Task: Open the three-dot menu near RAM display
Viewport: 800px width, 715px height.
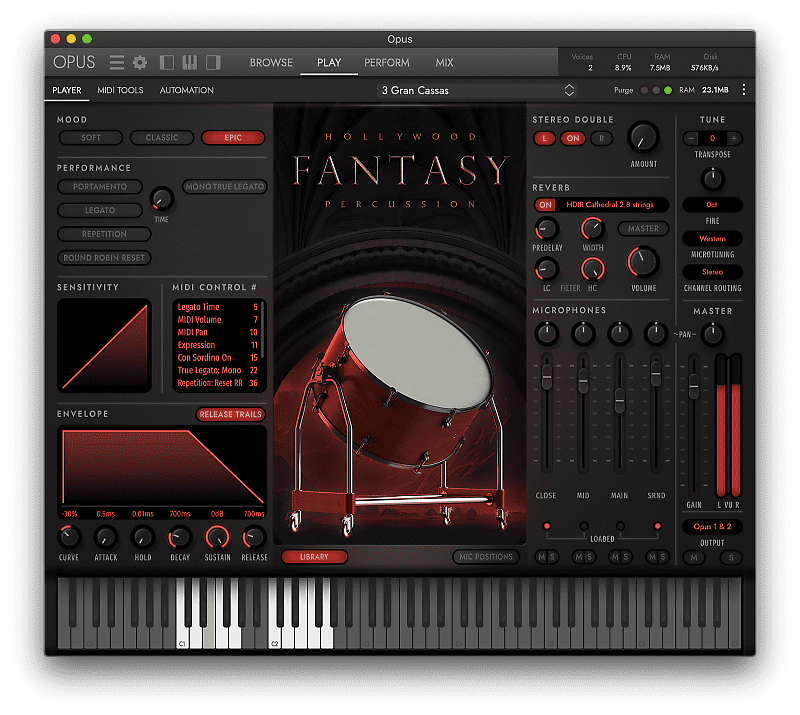Action: (x=744, y=90)
